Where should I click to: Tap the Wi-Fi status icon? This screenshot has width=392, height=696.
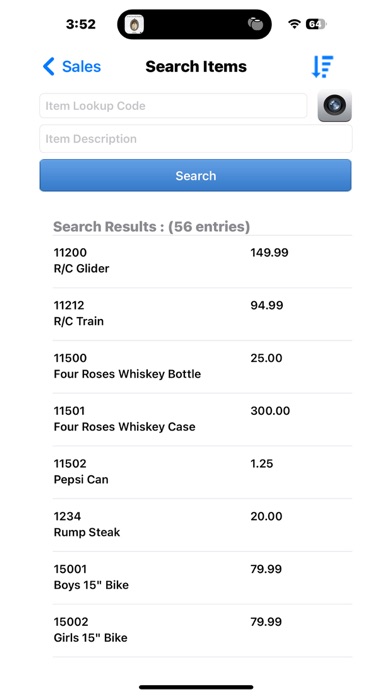point(294,24)
